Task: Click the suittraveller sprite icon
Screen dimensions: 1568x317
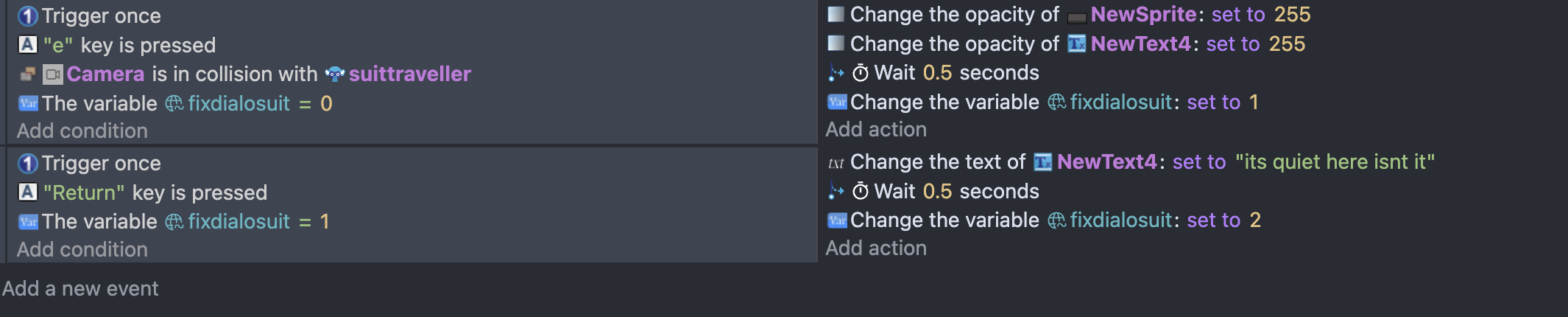Action: (x=335, y=74)
